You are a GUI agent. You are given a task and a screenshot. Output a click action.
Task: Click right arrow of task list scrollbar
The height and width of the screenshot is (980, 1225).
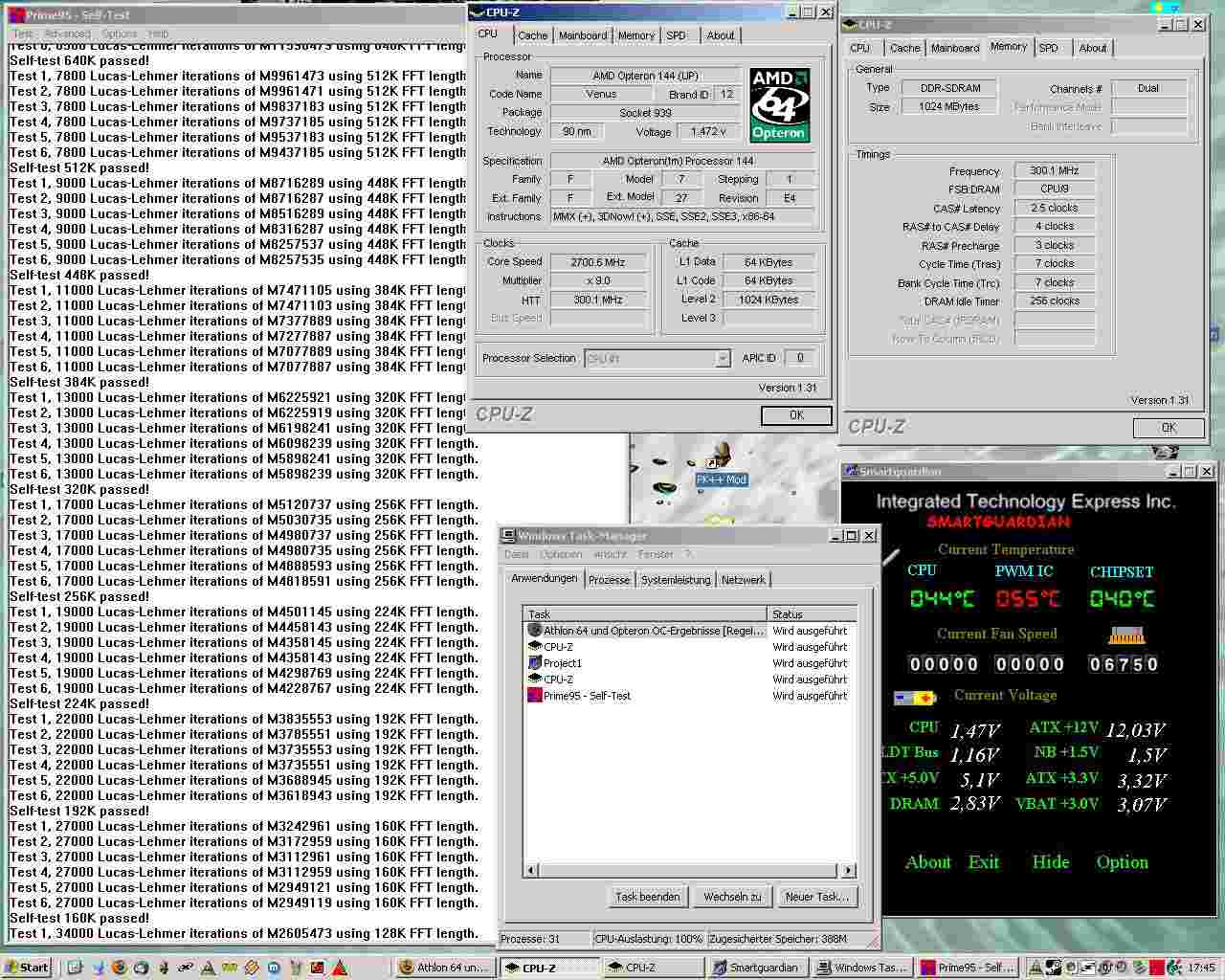point(848,870)
